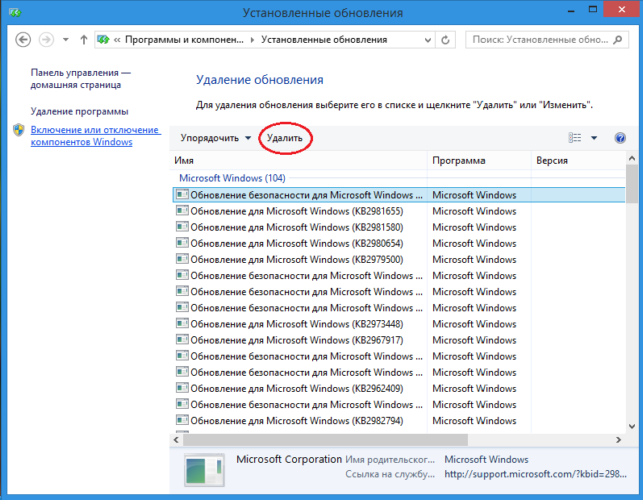The height and width of the screenshot is (500, 643).
Task: Open the help icon
Action: pyautogui.click(x=620, y=138)
